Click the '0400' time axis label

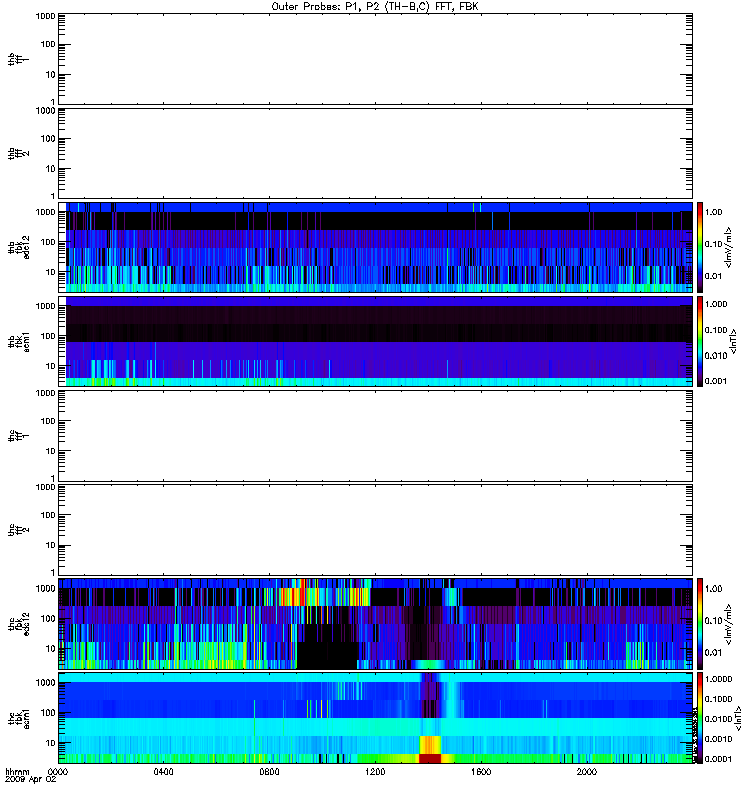pos(163,771)
